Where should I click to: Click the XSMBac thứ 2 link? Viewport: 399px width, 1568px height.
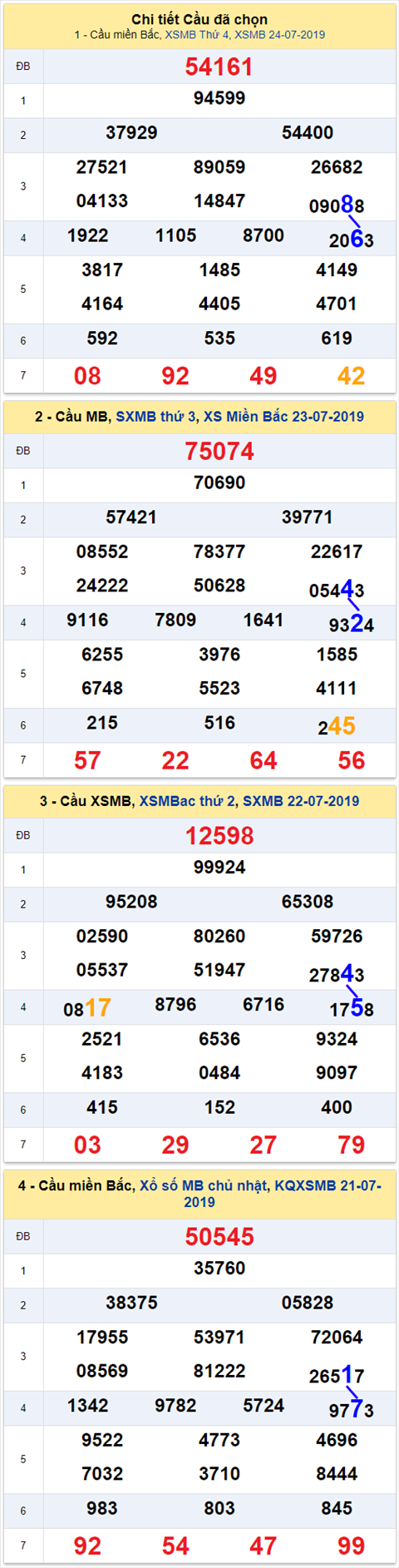pyautogui.click(x=188, y=801)
